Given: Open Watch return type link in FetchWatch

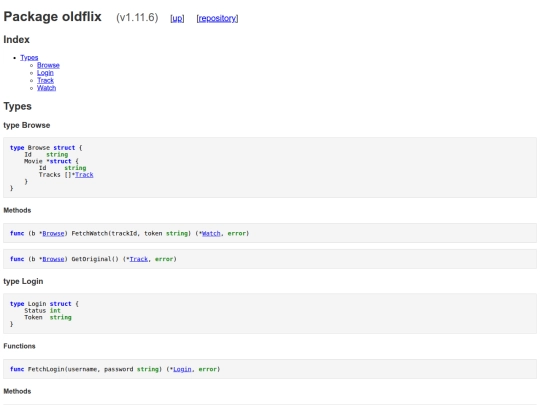Looking at the screenshot, I should pos(211,233).
